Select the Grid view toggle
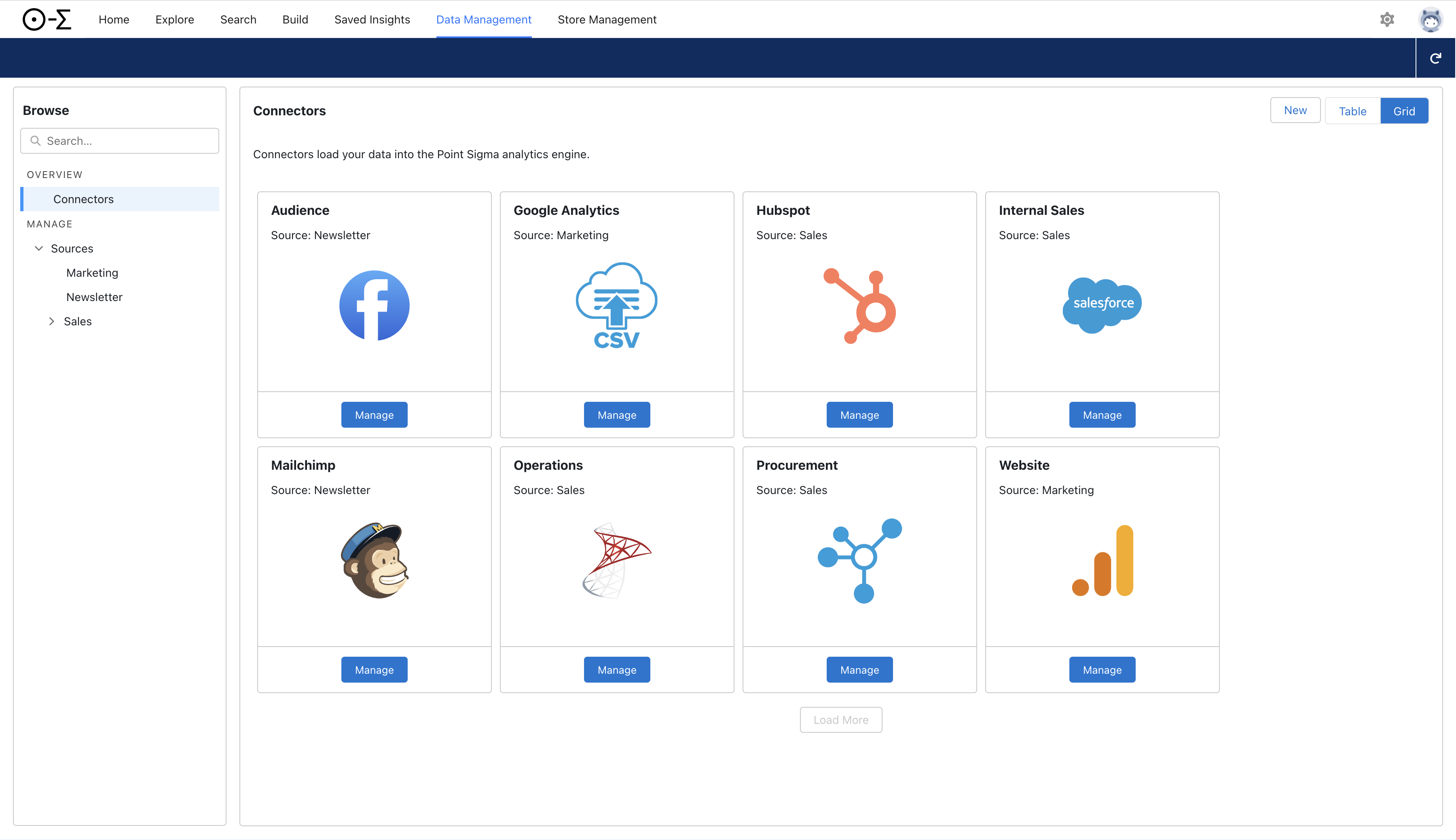Image resolution: width=1456 pixels, height=840 pixels. click(1403, 111)
